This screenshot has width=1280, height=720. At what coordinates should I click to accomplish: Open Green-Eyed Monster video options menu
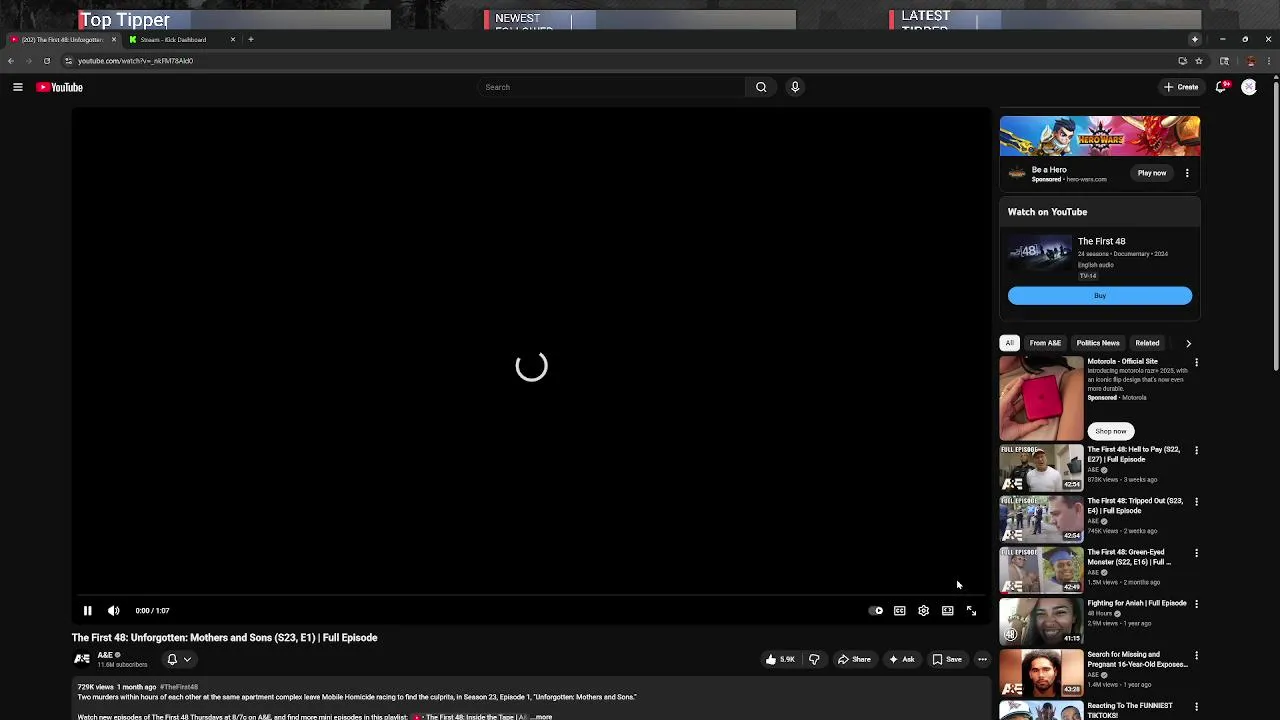1196,553
